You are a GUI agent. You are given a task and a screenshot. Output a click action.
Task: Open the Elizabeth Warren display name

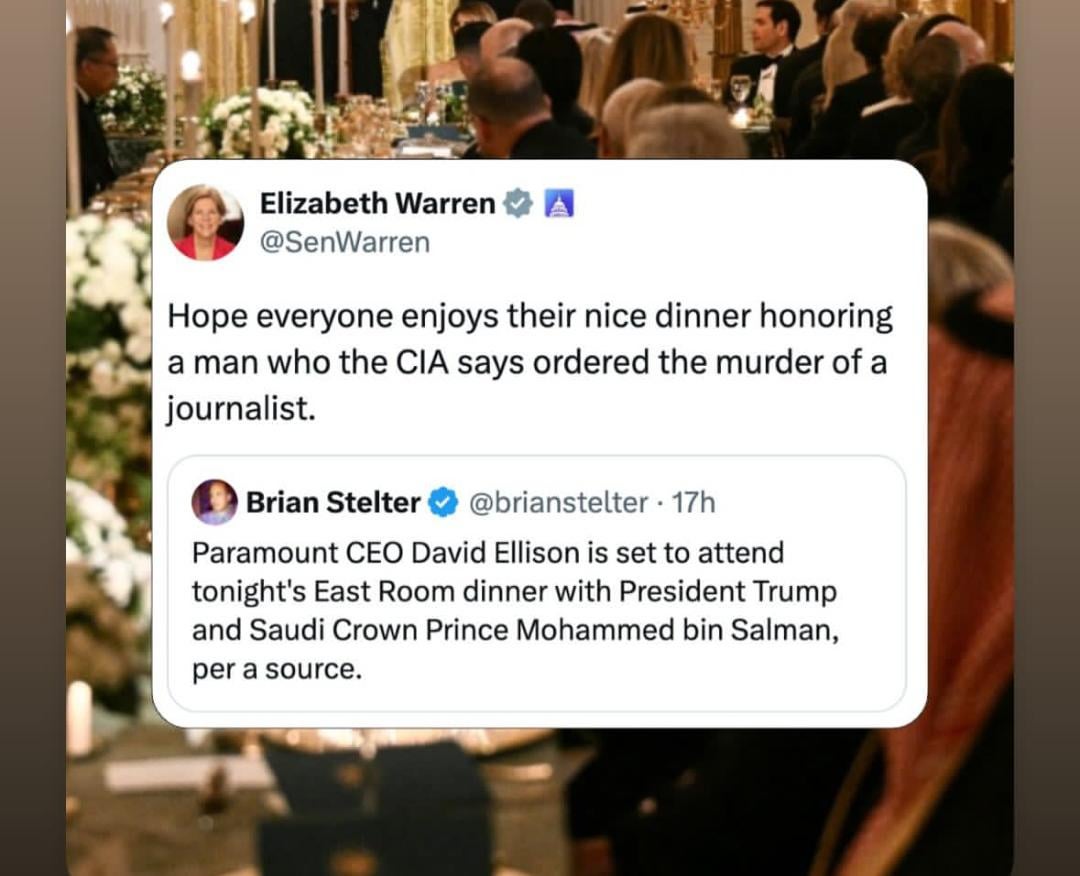click(x=377, y=203)
